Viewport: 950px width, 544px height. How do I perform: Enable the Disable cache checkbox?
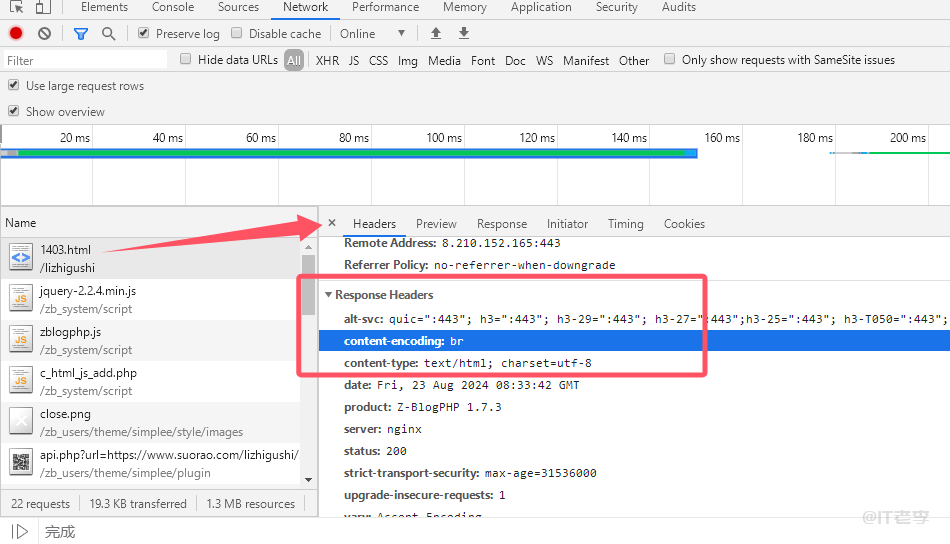click(237, 33)
